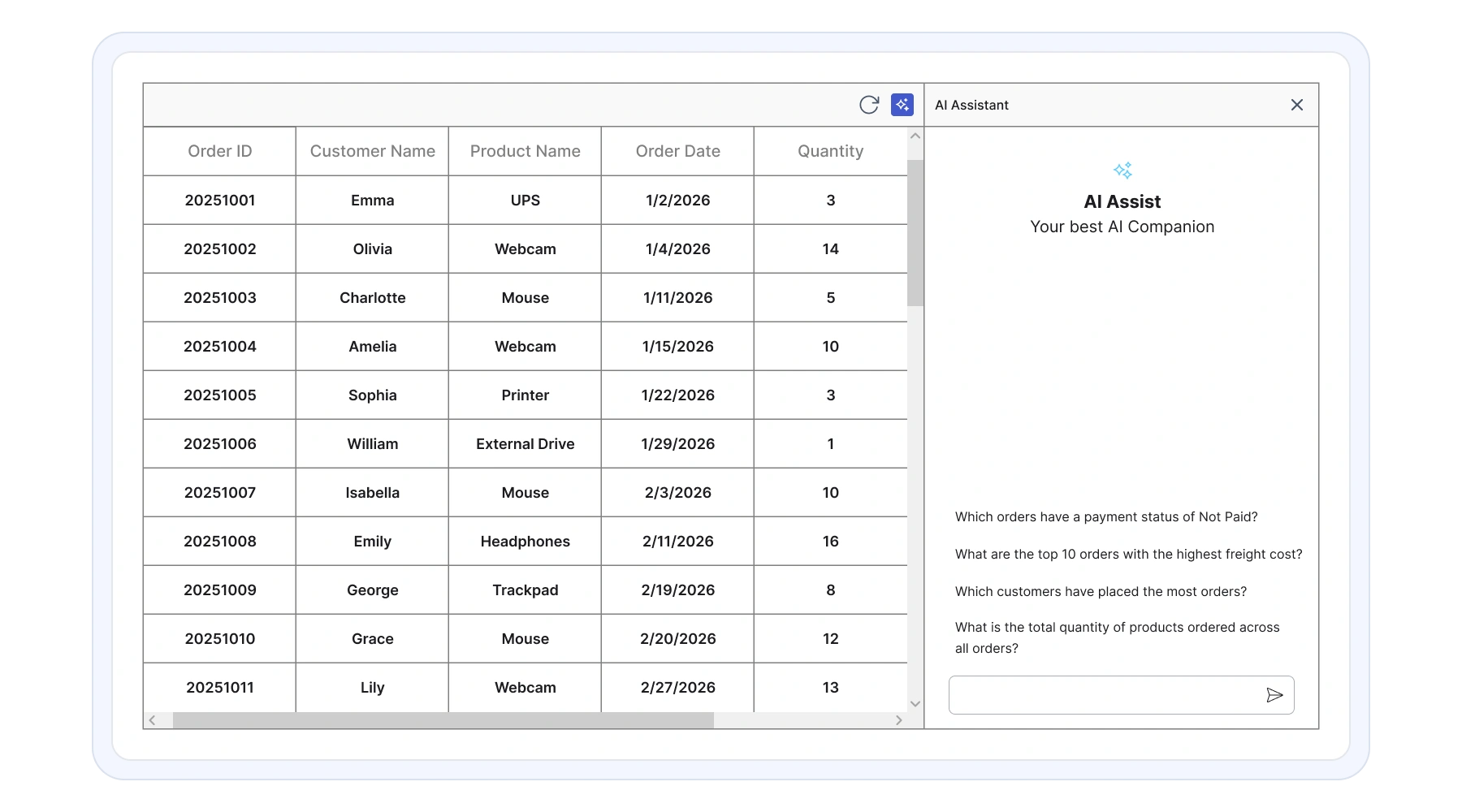Select the 'Not Paid' payment status suggestion
This screenshot has width=1462, height=812.
(1106, 516)
